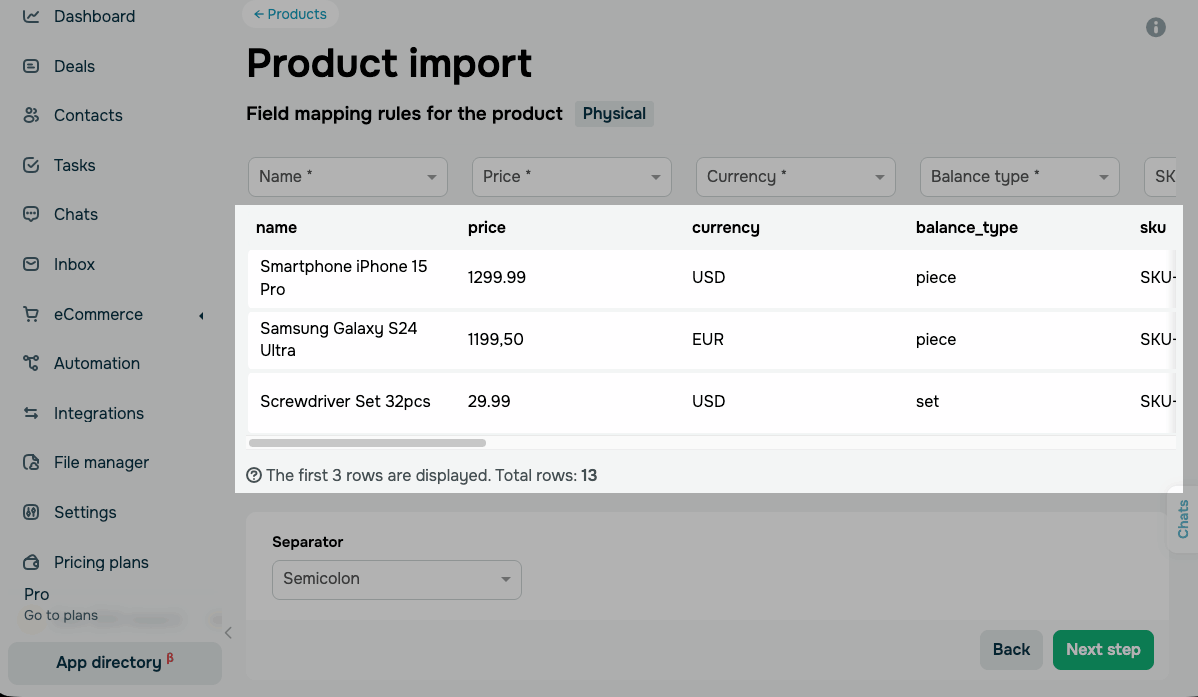Open File manager icon in sidebar
The image size is (1198, 697).
tap(31, 462)
